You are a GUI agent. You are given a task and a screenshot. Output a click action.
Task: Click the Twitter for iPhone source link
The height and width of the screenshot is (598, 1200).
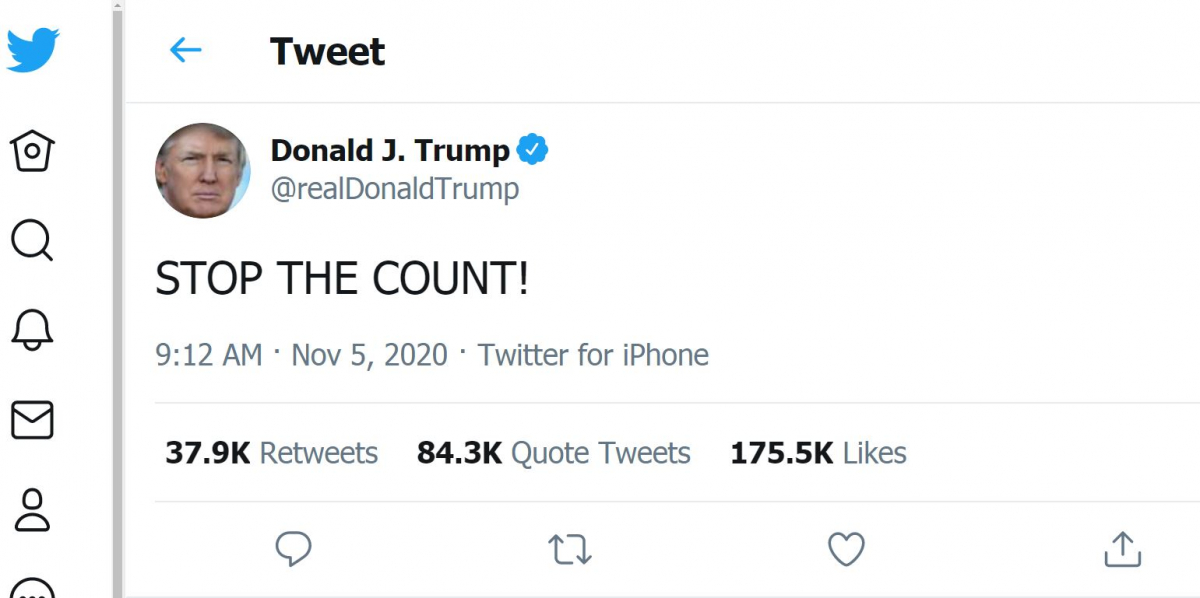tap(593, 355)
